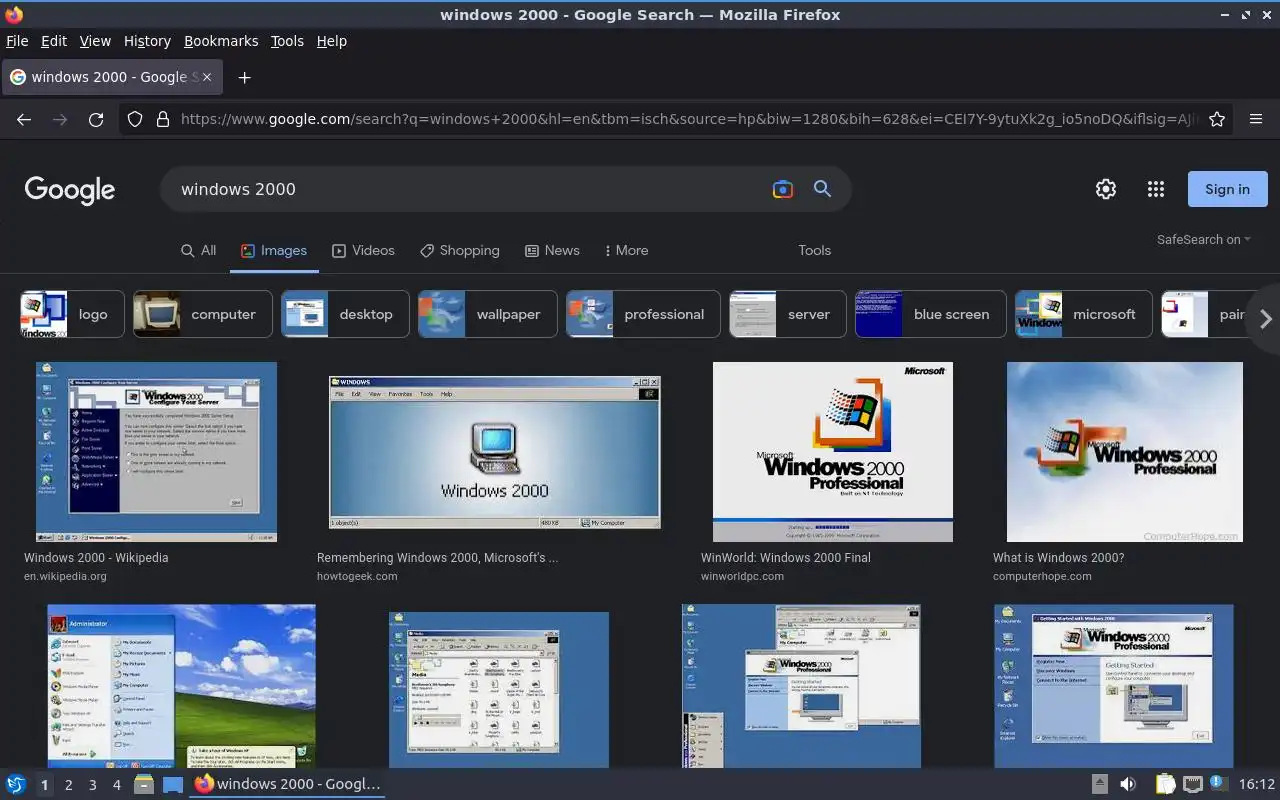Switch to workspace 4 in taskbar

point(116,785)
